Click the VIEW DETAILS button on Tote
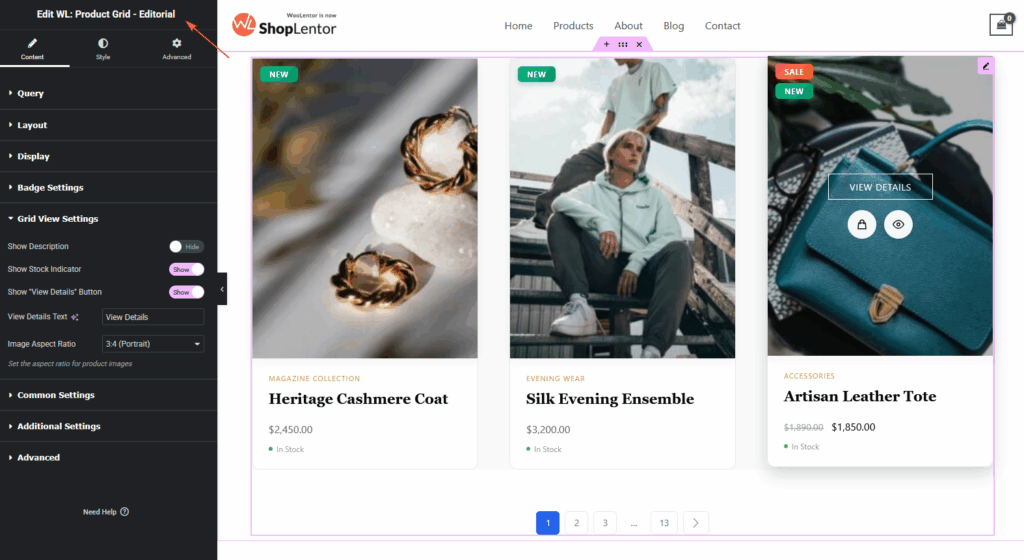 880,187
